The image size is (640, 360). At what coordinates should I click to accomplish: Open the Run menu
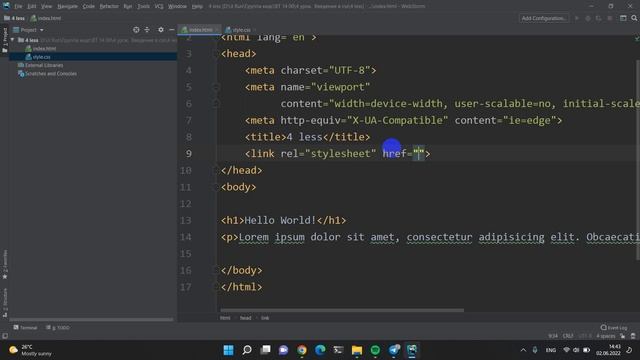pyautogui.click(x=128, y=6)
